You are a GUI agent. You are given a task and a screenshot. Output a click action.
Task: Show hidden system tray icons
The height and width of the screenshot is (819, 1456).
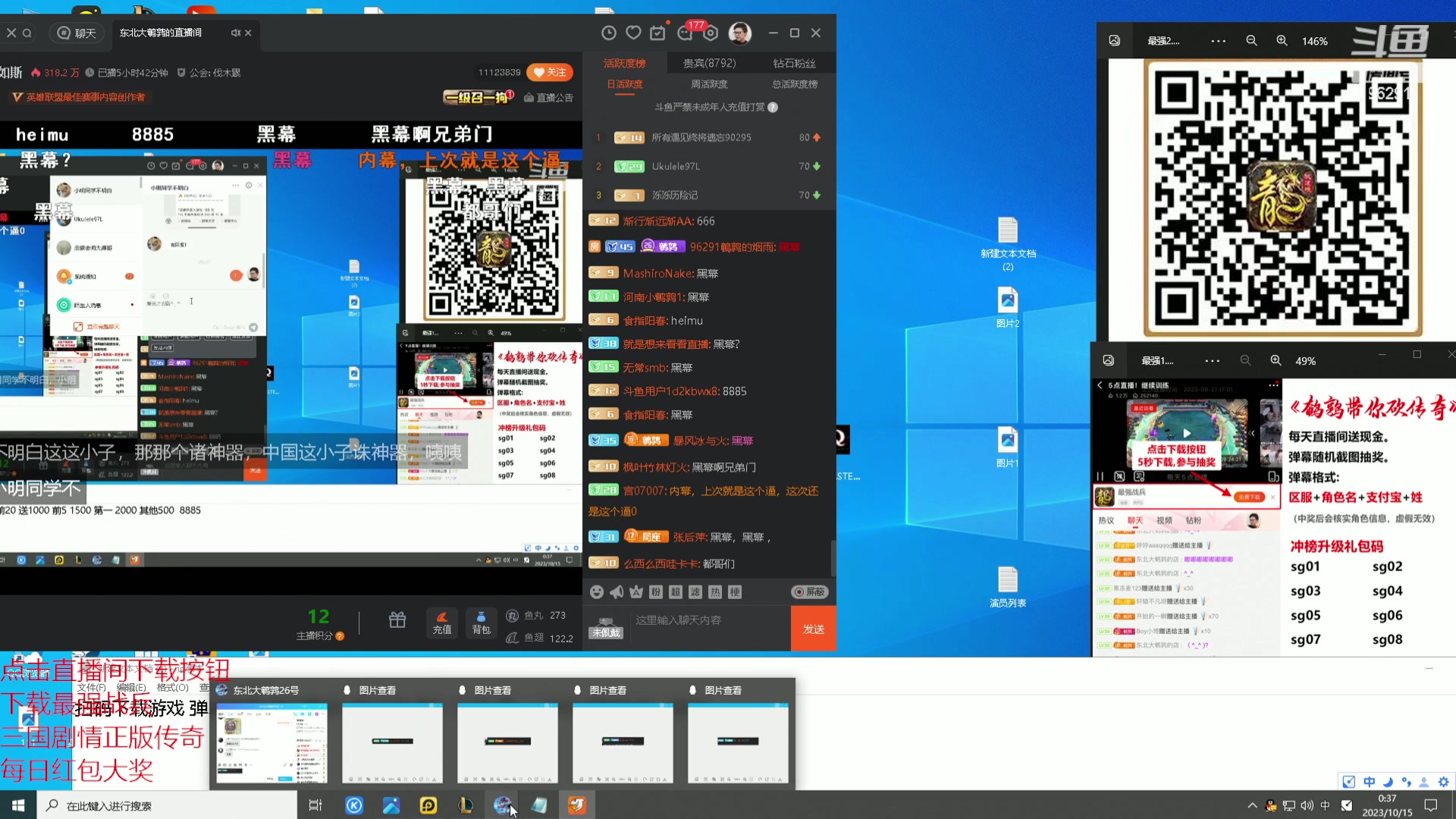pyautogui.click(x=1252, y=805)
